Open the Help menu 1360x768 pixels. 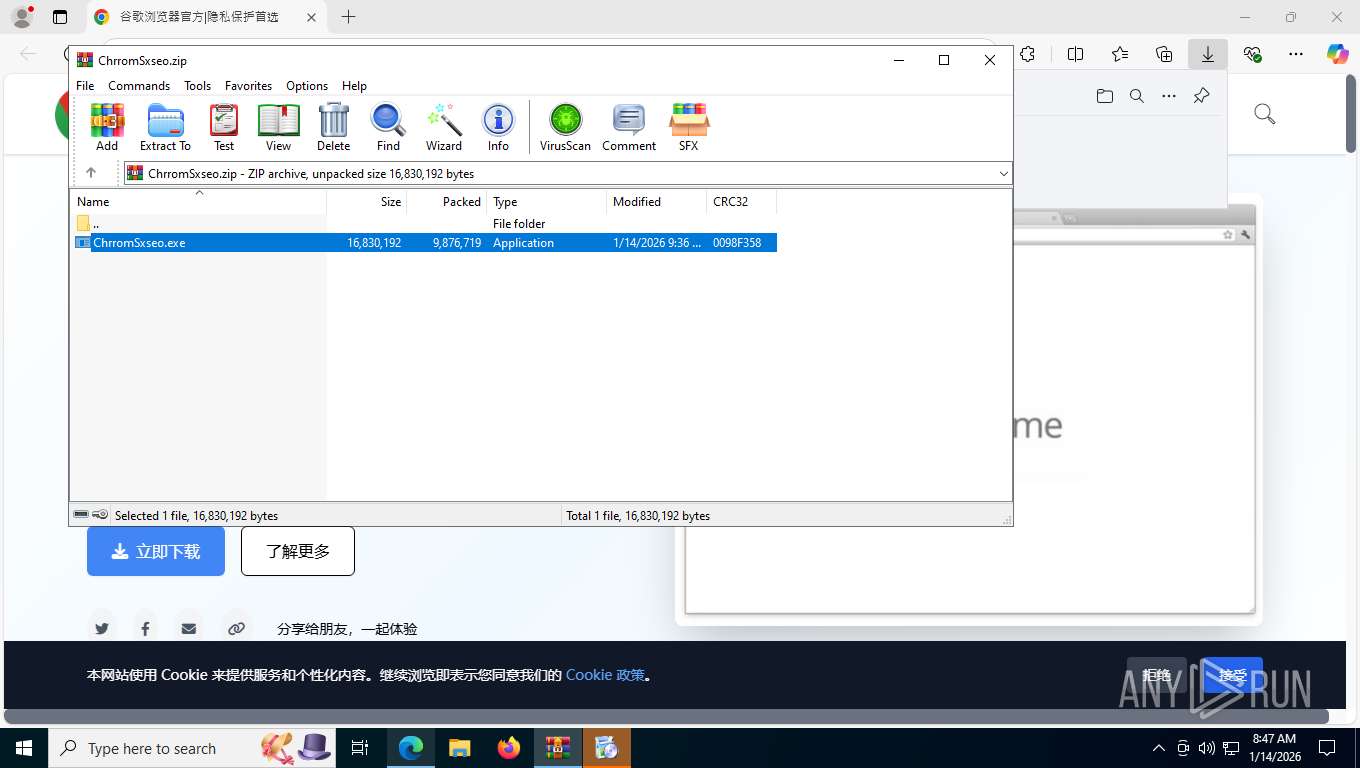354,86
